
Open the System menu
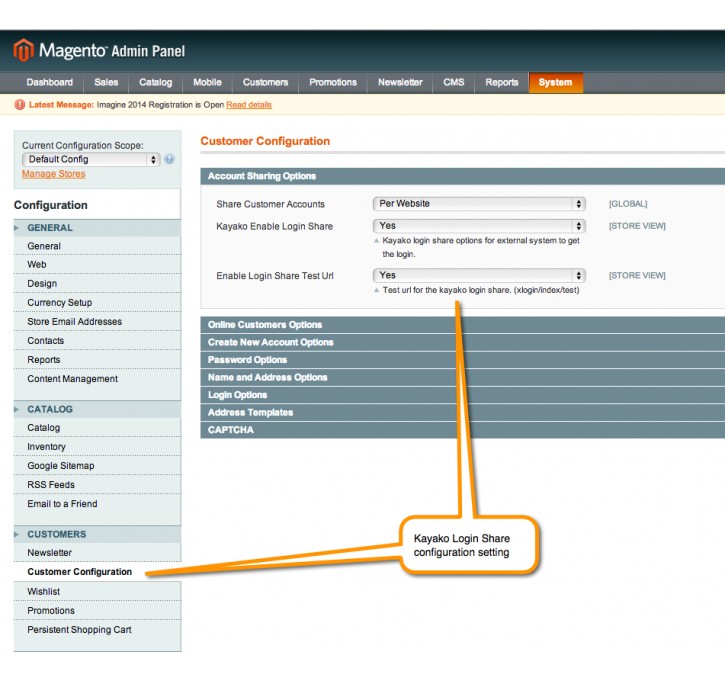tap(555, 82)
